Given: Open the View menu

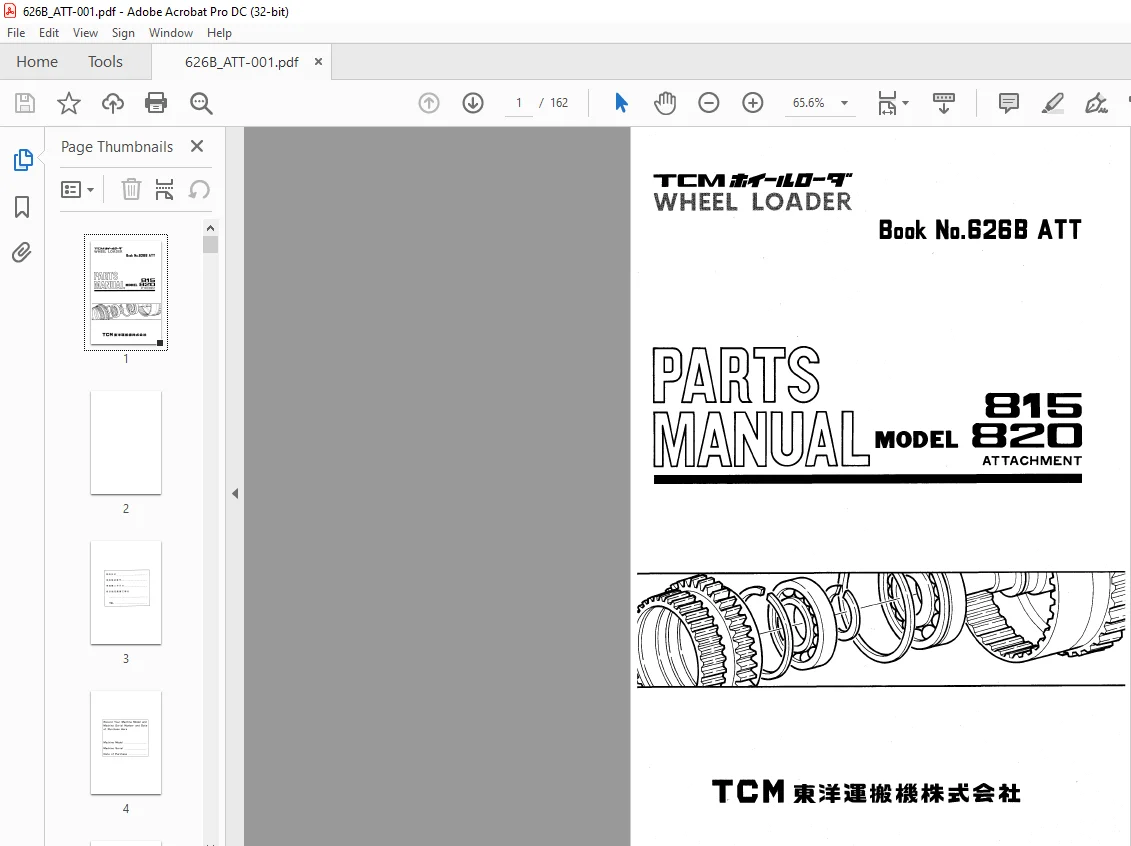Looking at the screenshot, I should tap(85, 33).
